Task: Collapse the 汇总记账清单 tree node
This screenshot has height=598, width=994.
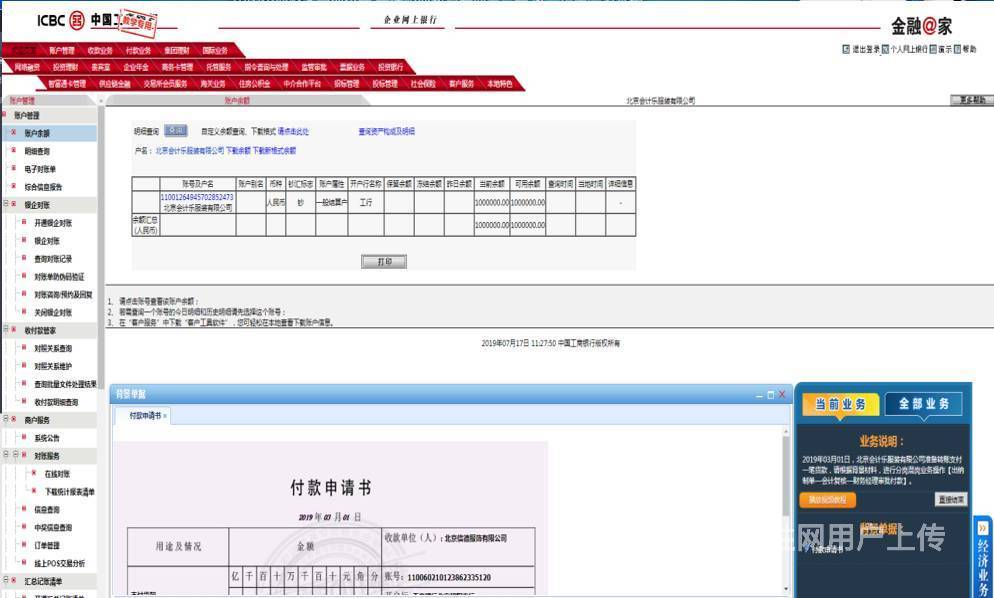Action: tap(6, 581)
